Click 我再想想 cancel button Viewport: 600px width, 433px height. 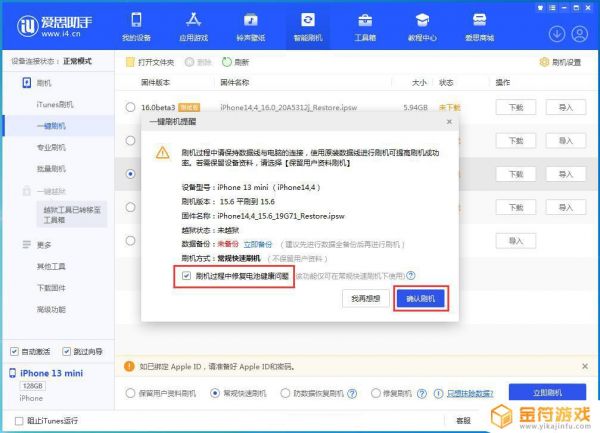tap(365, 298)
